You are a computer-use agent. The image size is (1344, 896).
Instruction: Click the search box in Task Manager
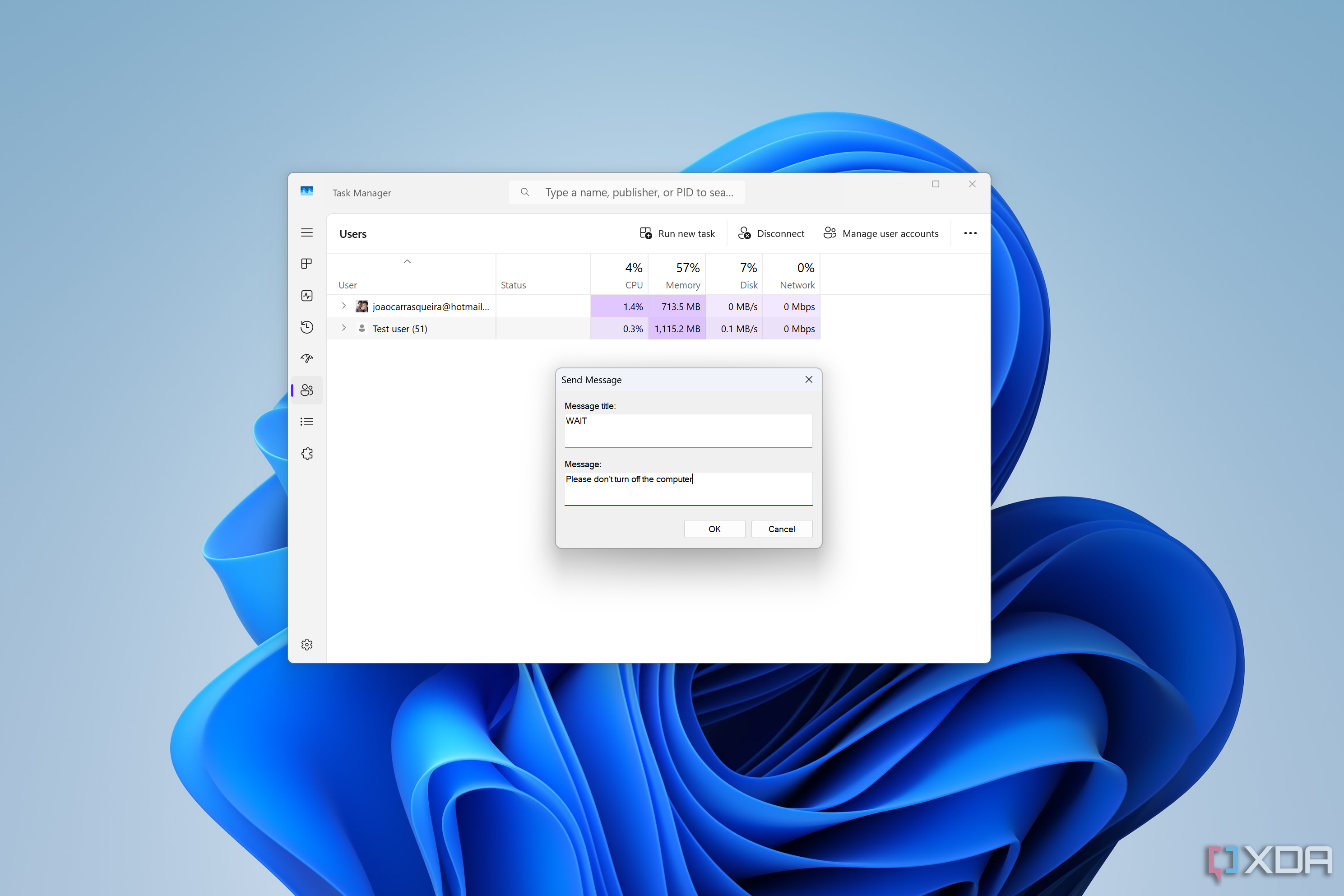(626, 193)
